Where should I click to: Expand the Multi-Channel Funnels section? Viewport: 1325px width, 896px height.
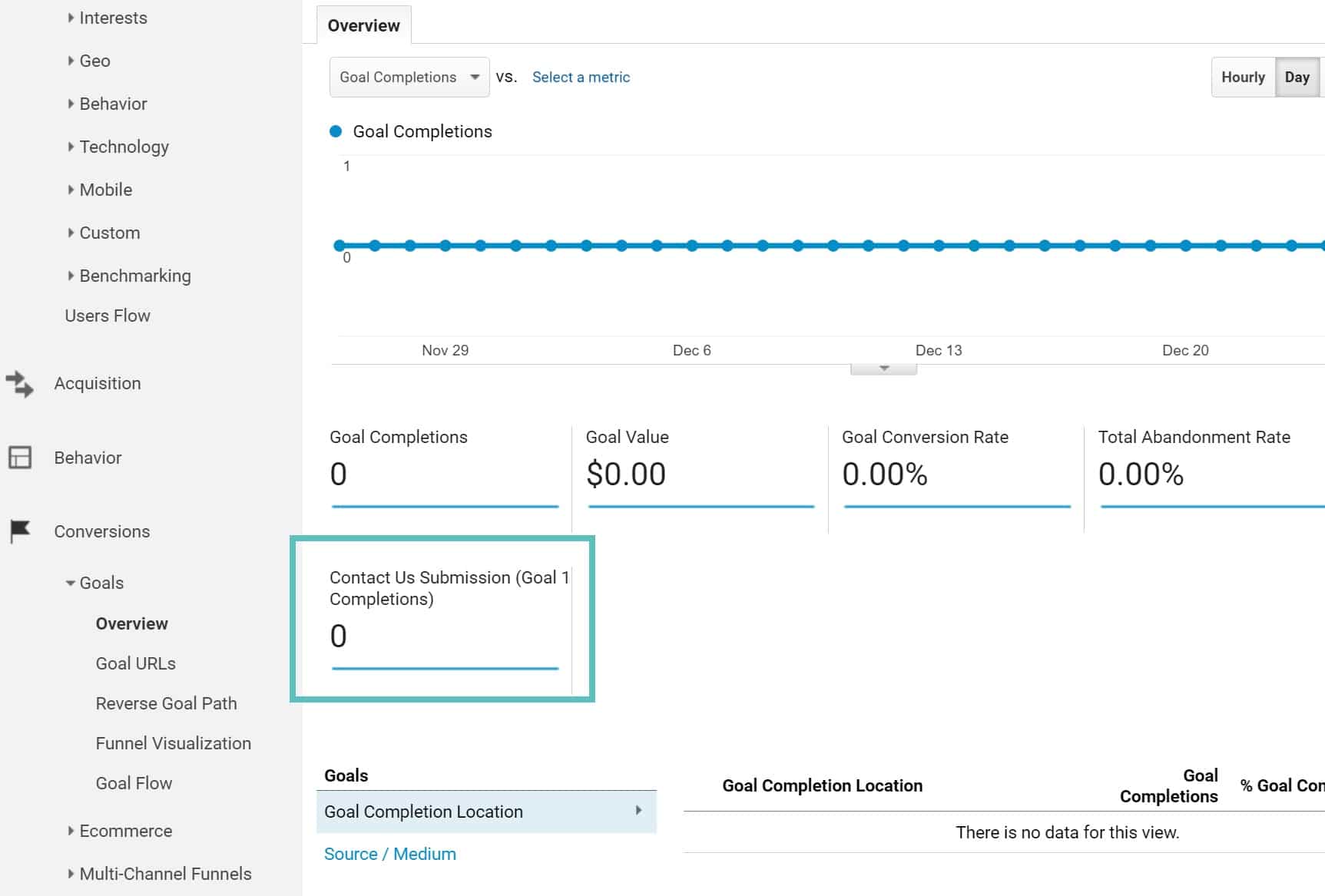(70, 874)
